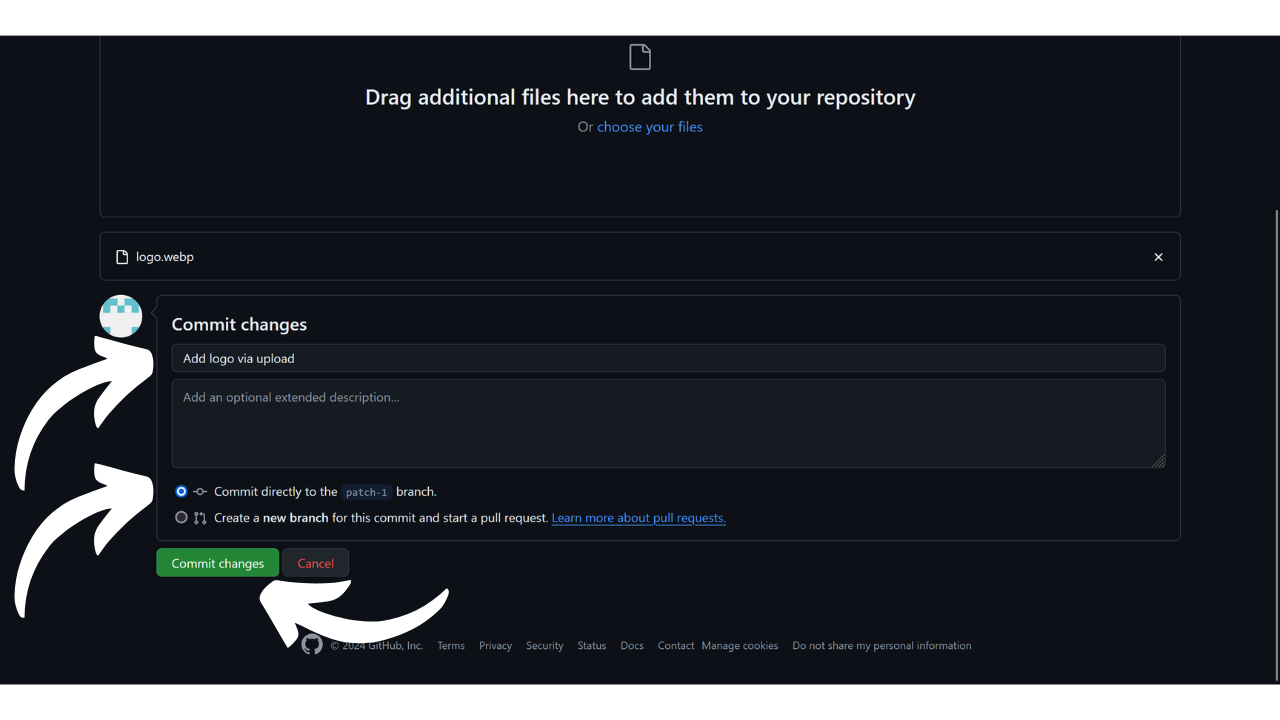Screen dimensions: 1280x720
Task: Open the Terms footer link
Action: click(x=451, y=646)
